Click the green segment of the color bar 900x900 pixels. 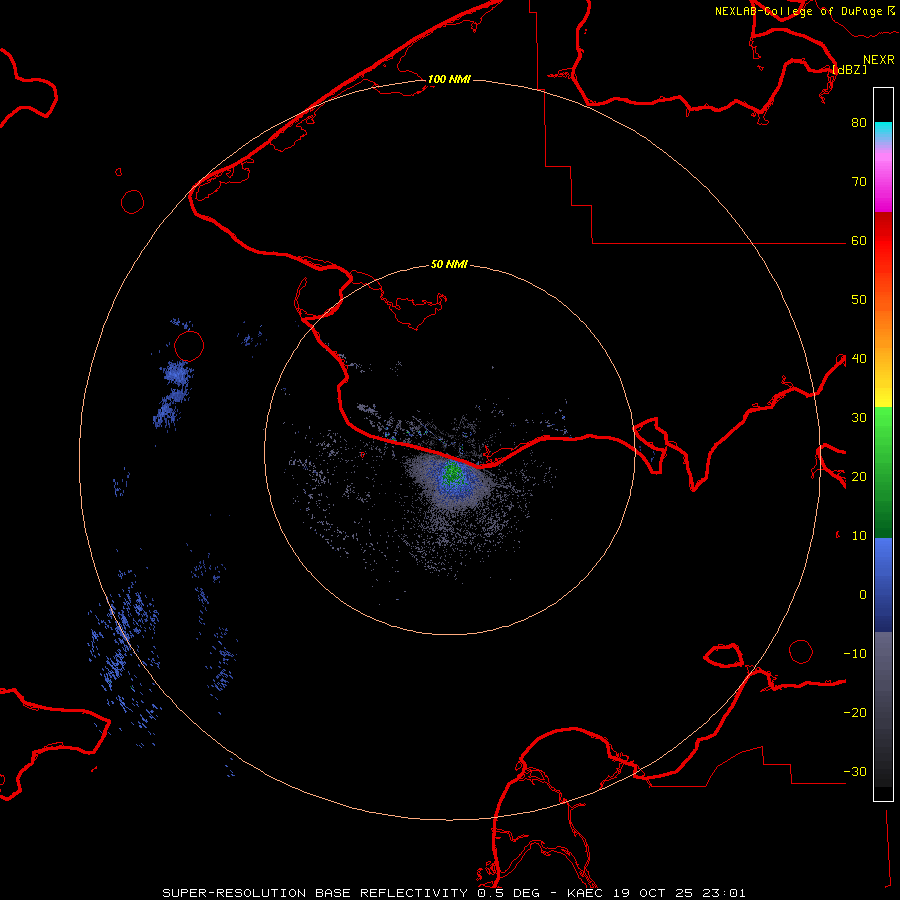[x=883, y=472]
